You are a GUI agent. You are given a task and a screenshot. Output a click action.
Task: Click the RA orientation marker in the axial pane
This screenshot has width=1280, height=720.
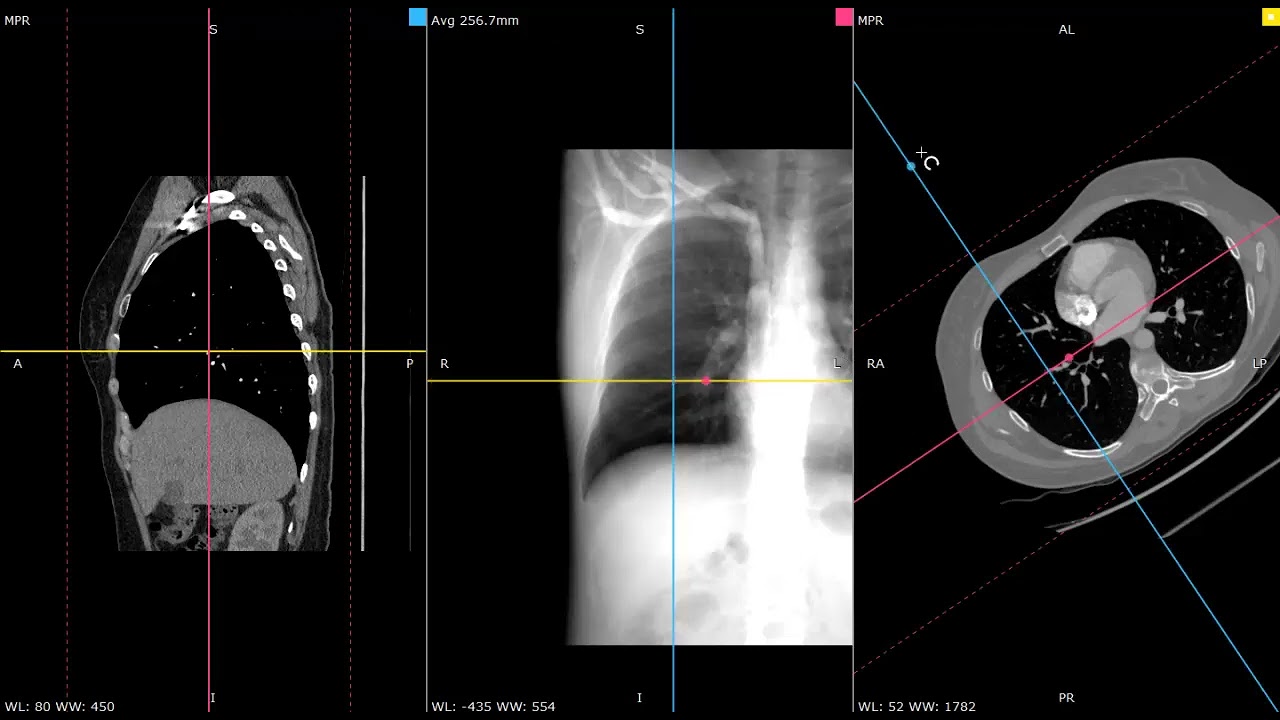tap(875, 364)
